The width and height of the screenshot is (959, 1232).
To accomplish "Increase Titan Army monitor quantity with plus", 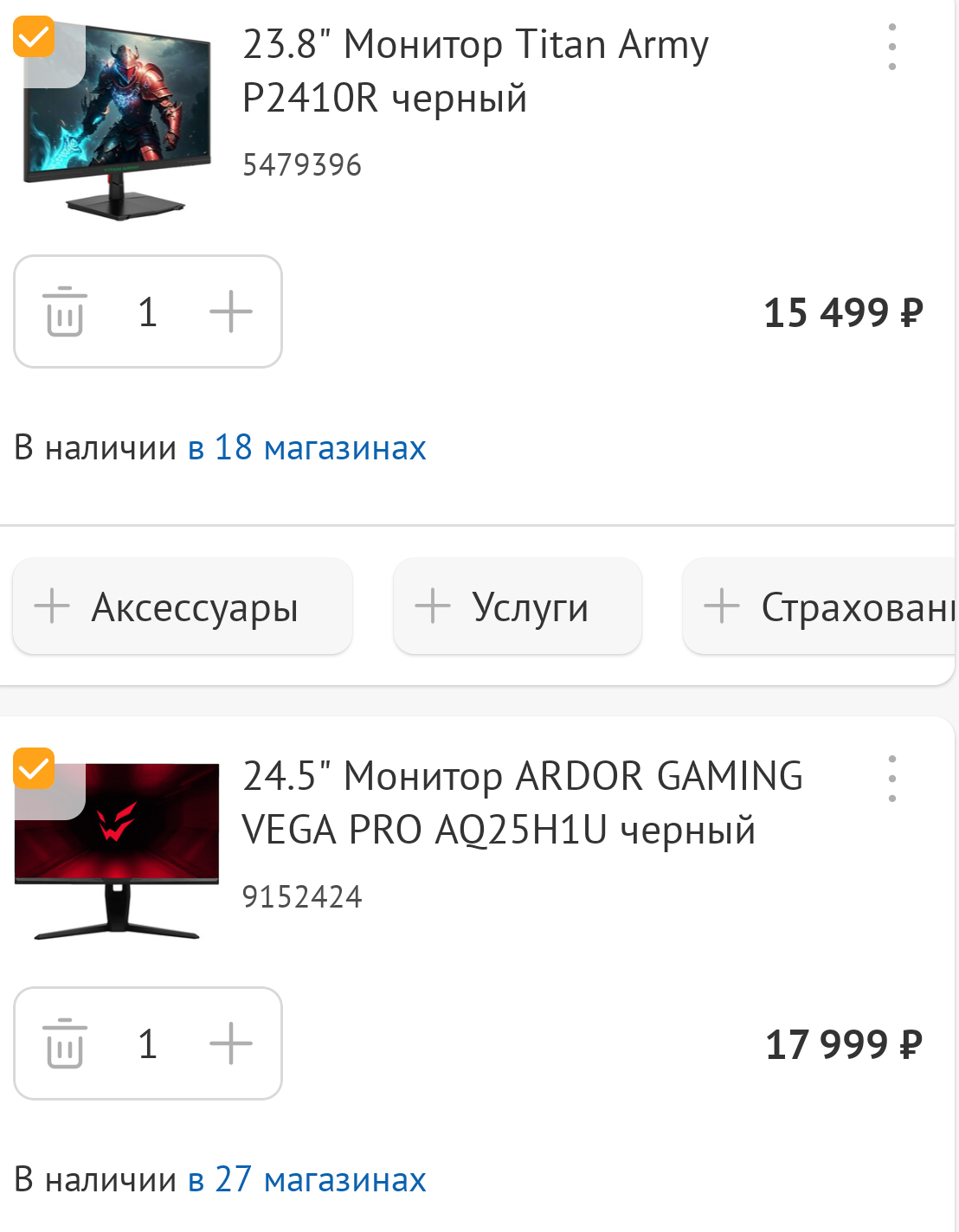I will (x=231, y=311).
